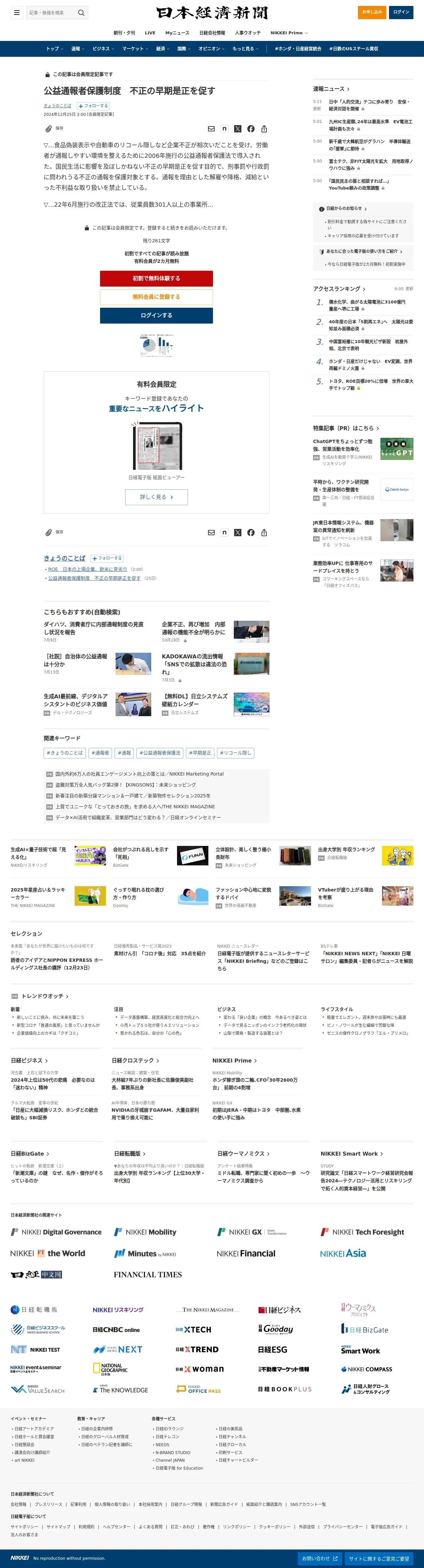Viewport: 424px width, 1568px height.
Task: Open NIKKEI Mobility site logo
Action: click(146, 1232)
